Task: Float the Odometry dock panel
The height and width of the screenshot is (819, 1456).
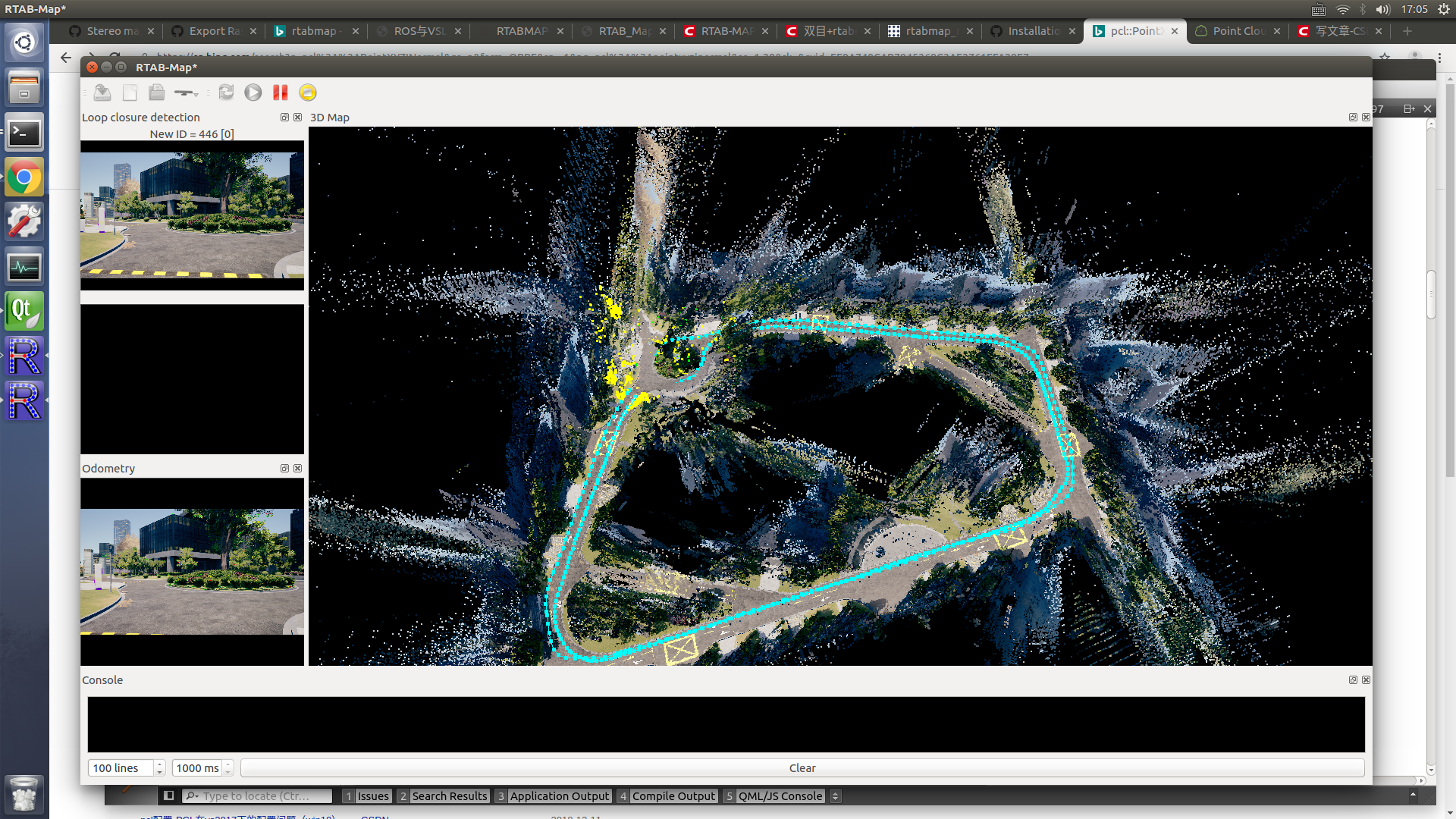Action: point(284,469)
